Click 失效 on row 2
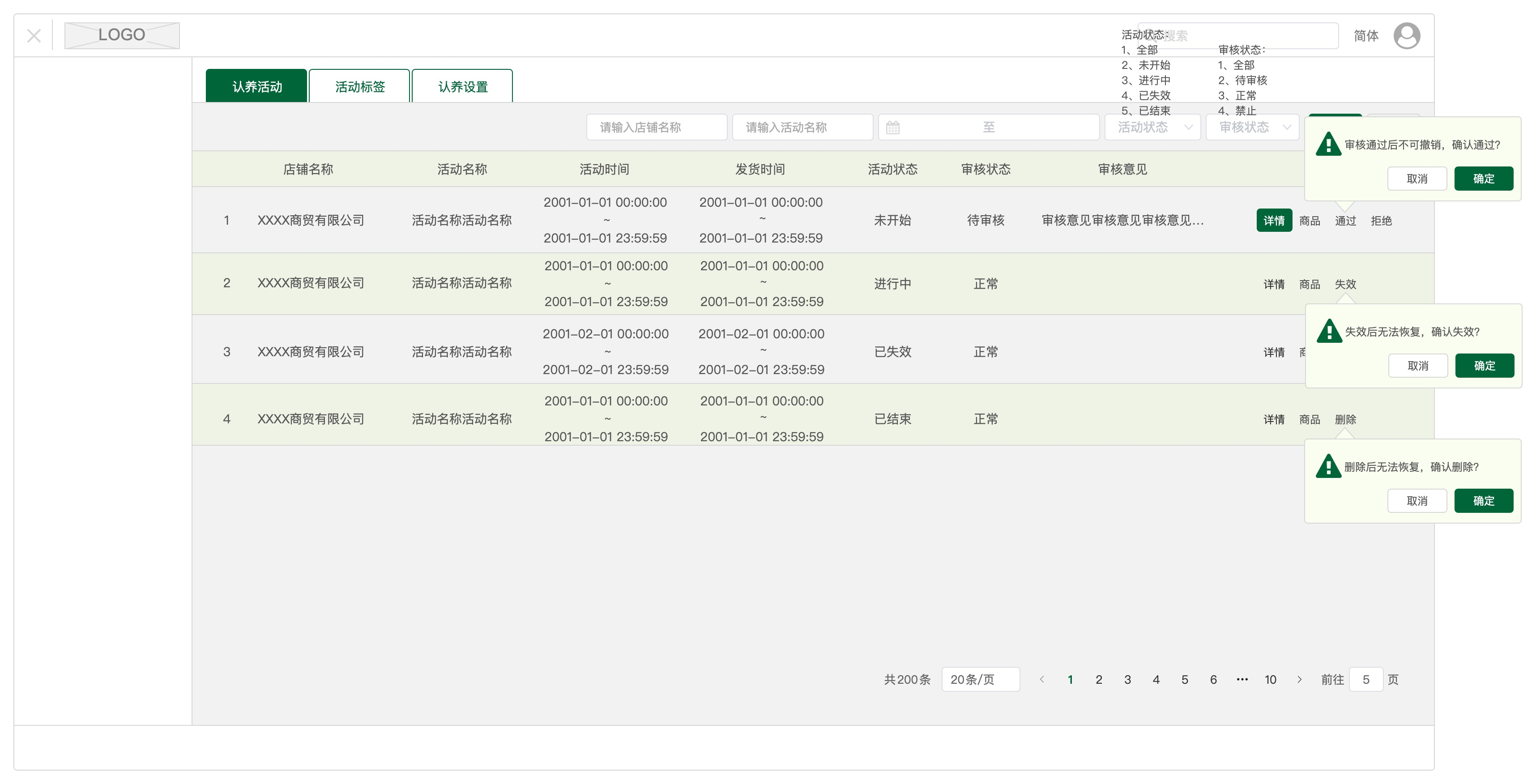The width and height of the screenshot is (1536, 784). (1346, 285)
